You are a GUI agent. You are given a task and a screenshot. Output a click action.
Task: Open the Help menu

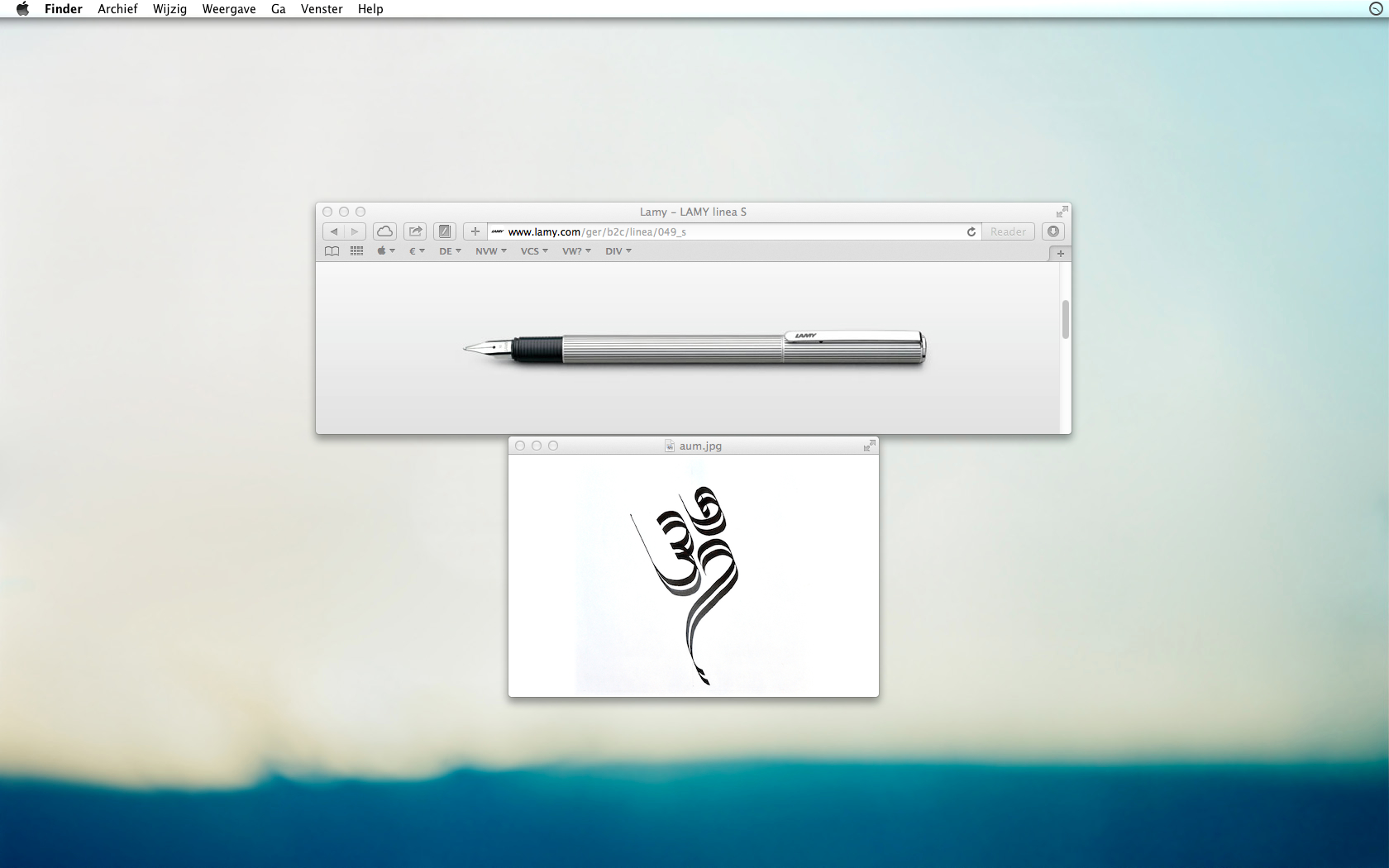tap(370, 9)
